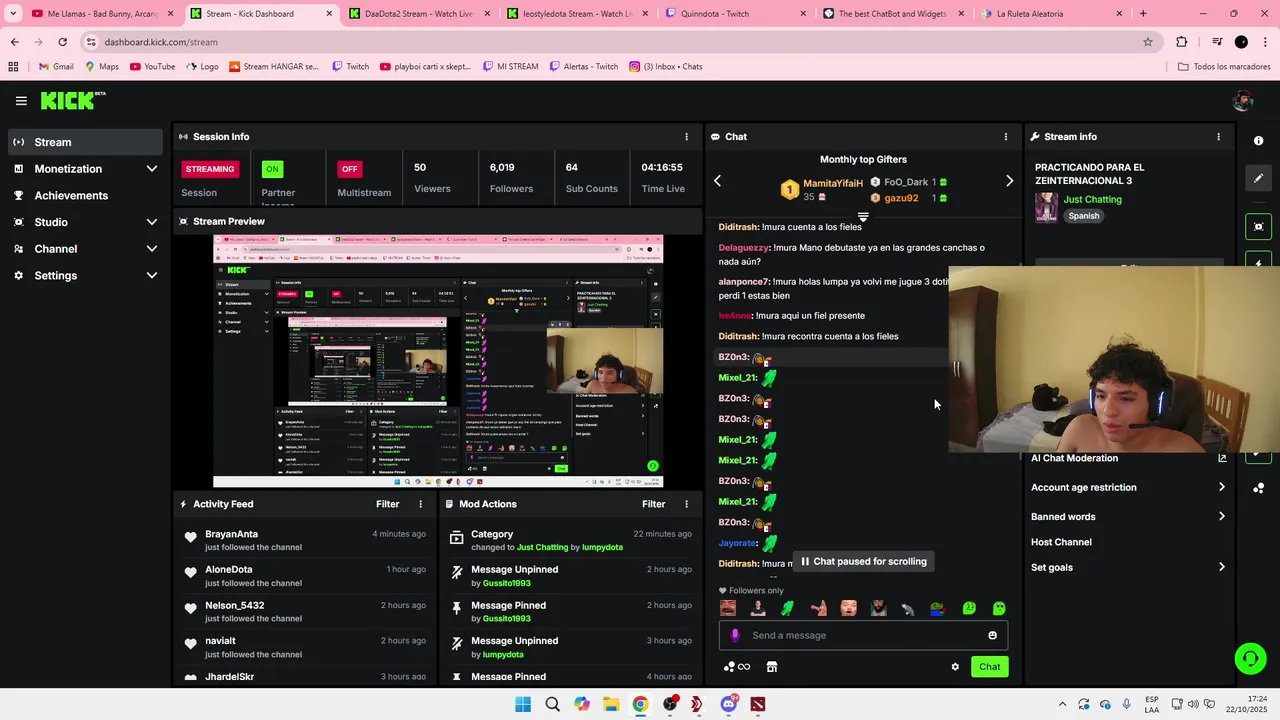Viewport: 1280px width, 720px height.
Task: Click the Just Chatting category thumbnail
Action: (1046, 207)
